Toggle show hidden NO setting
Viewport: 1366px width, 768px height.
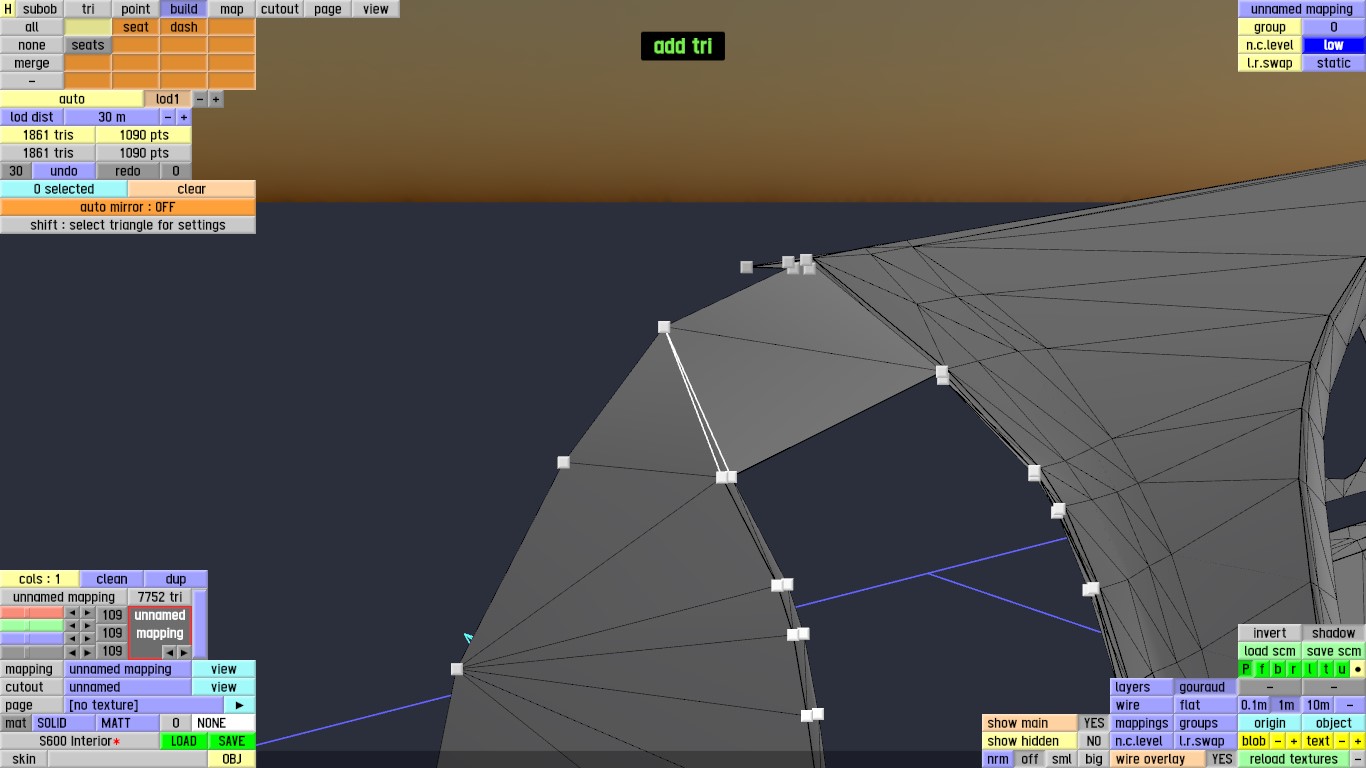tap(1094, 741)
